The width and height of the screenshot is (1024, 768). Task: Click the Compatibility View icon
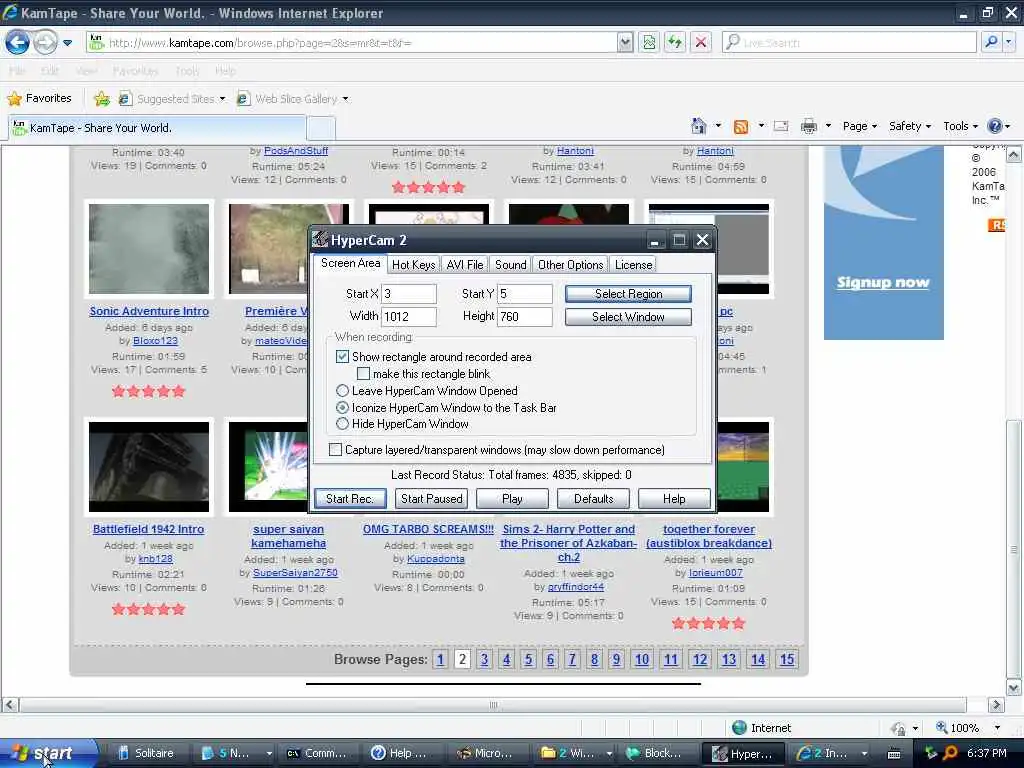648,43
